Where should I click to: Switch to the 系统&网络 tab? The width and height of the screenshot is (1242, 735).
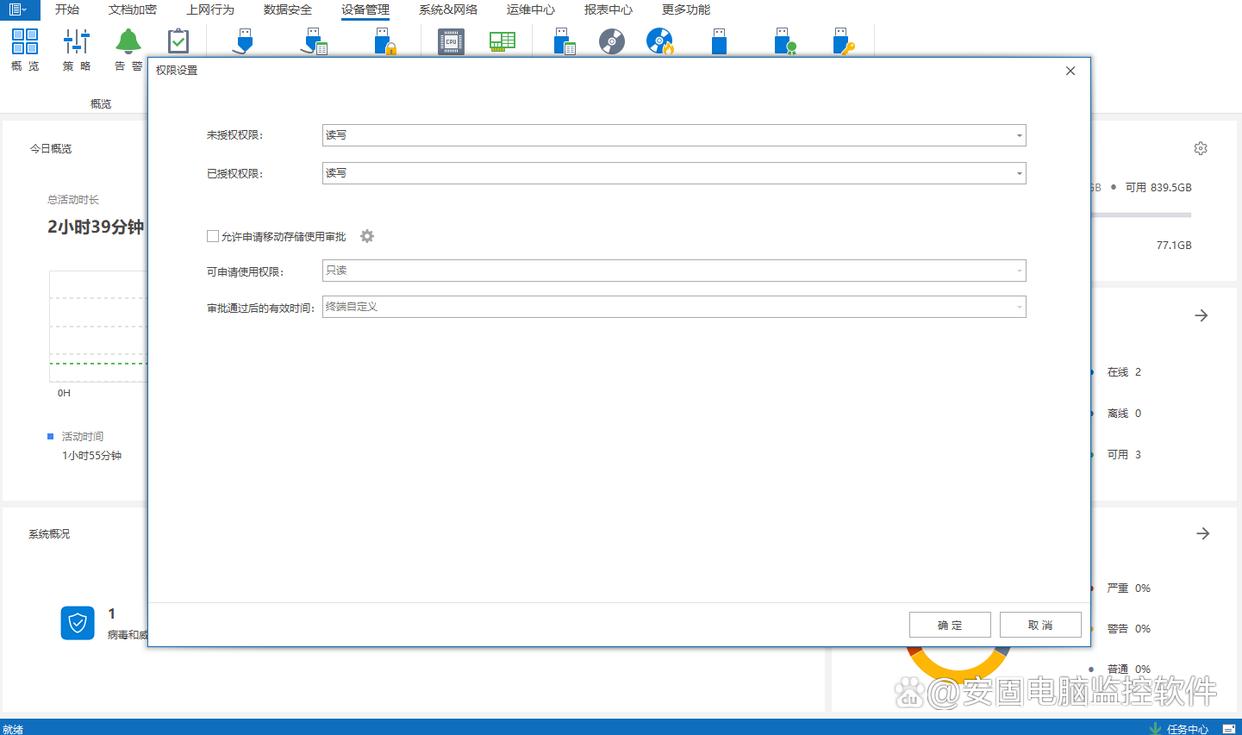click(448, 10)
